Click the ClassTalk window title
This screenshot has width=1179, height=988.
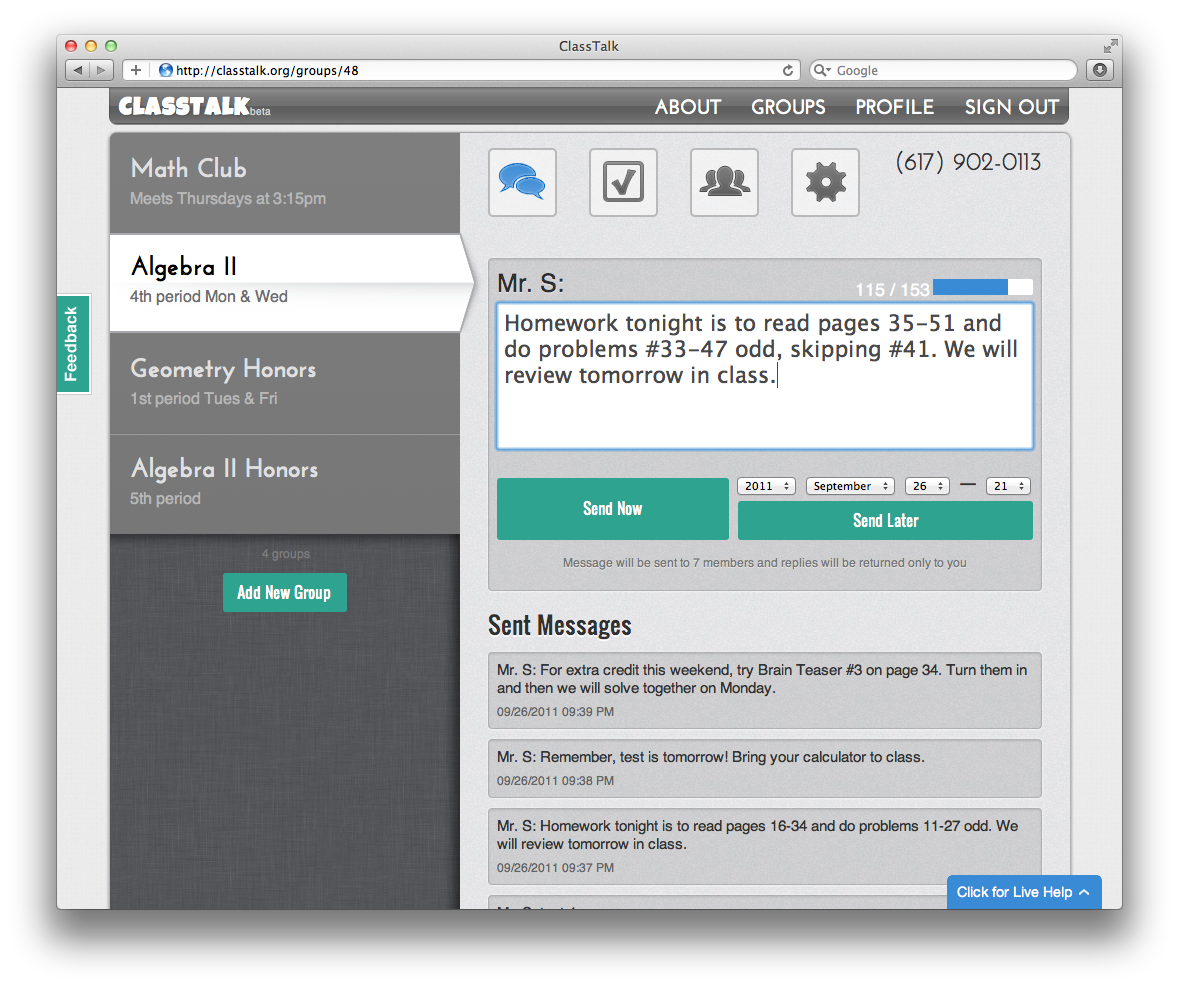click(589, 46)
